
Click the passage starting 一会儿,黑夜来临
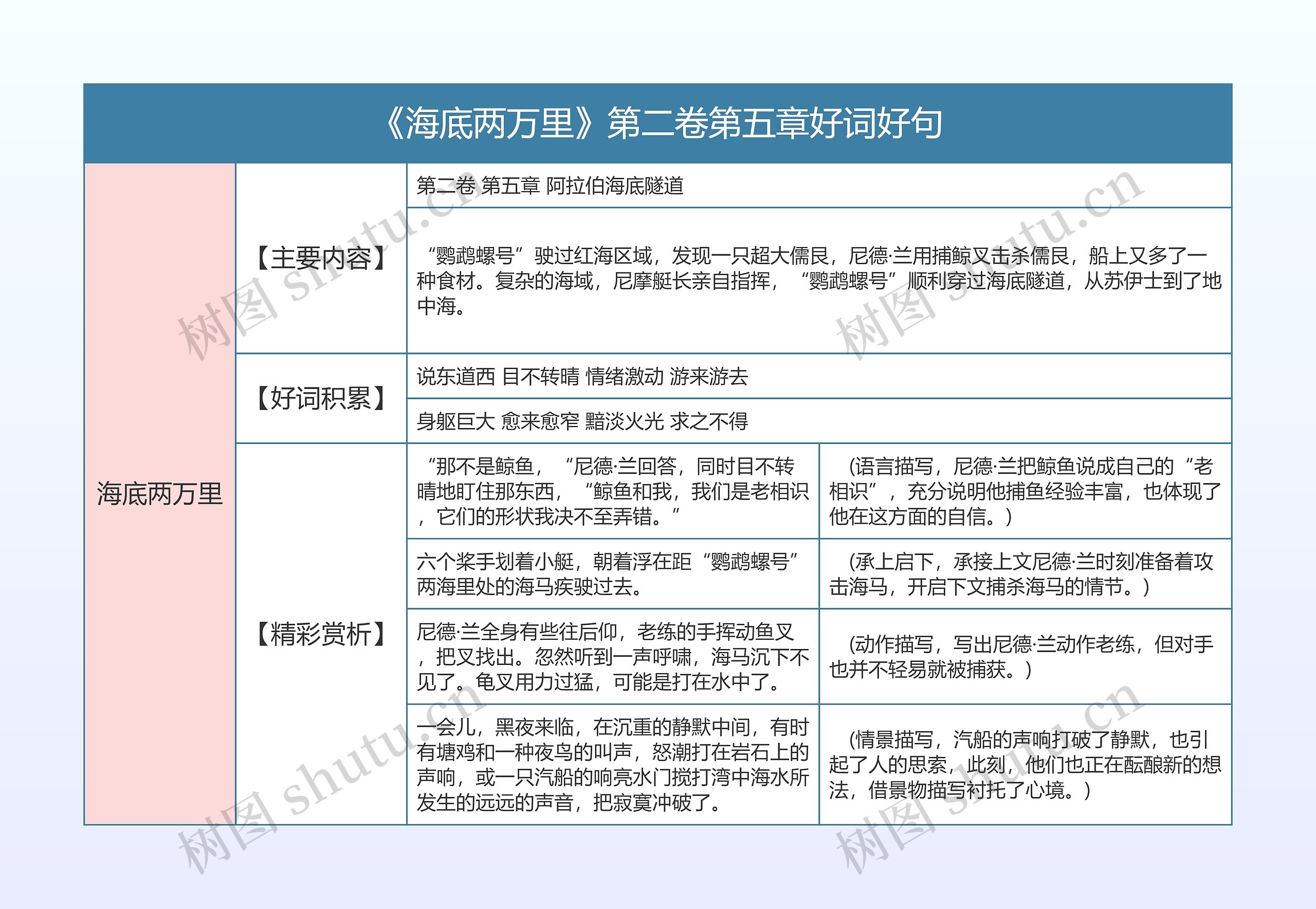(613, 764)
